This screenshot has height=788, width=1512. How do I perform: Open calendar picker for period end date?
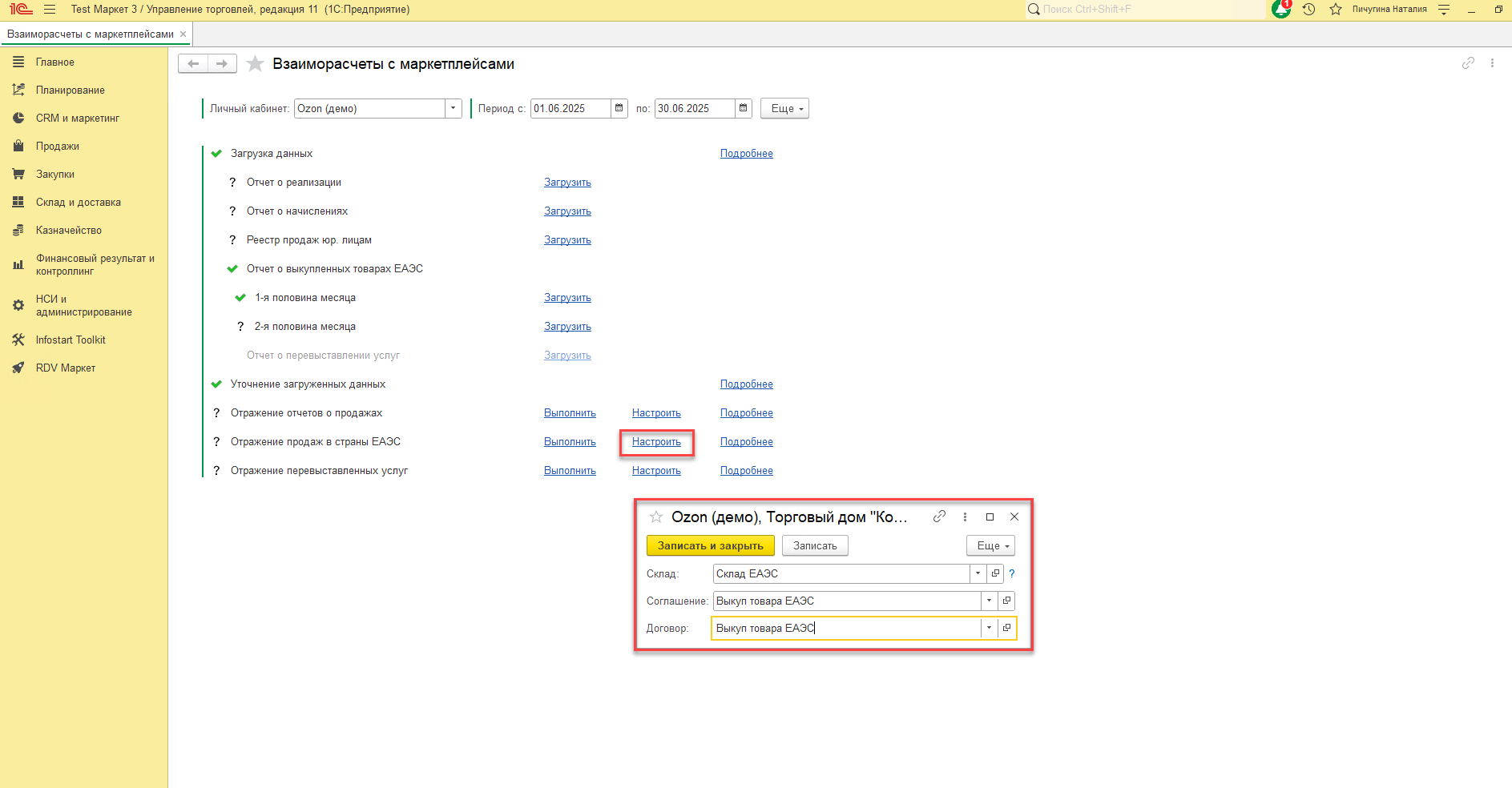[x=743, y=108]
